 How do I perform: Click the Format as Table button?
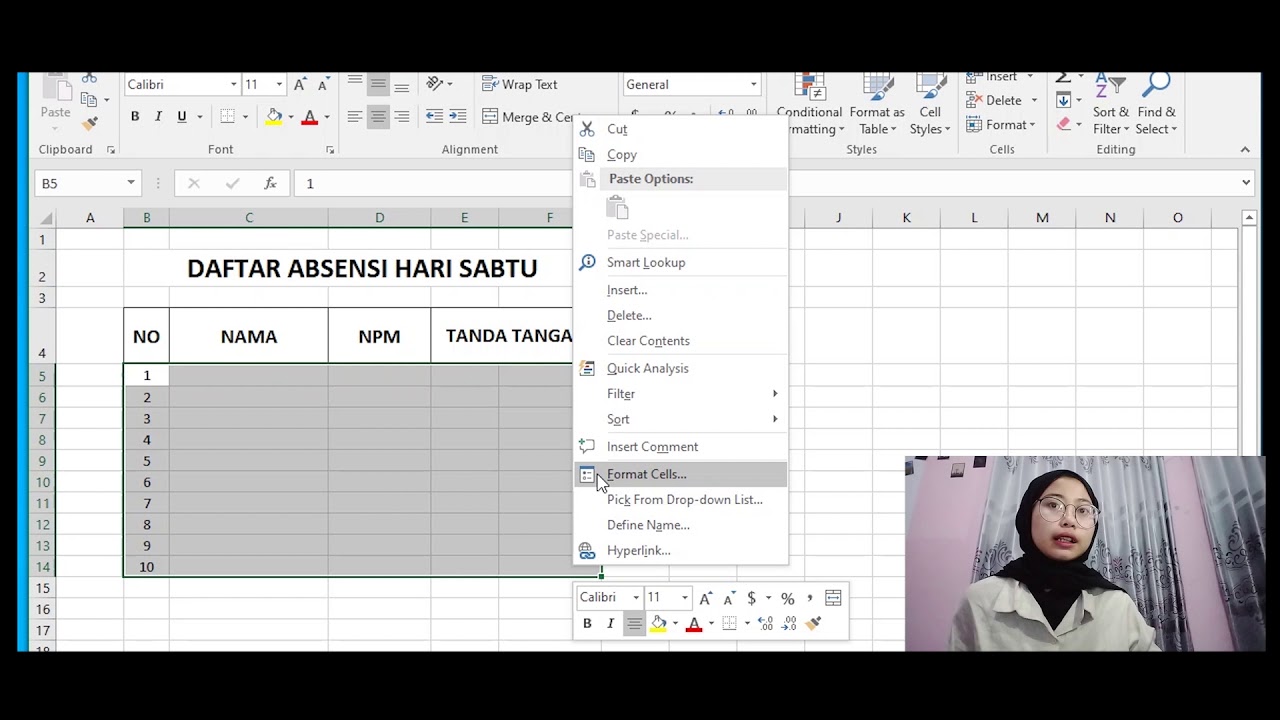click(877, 103)
